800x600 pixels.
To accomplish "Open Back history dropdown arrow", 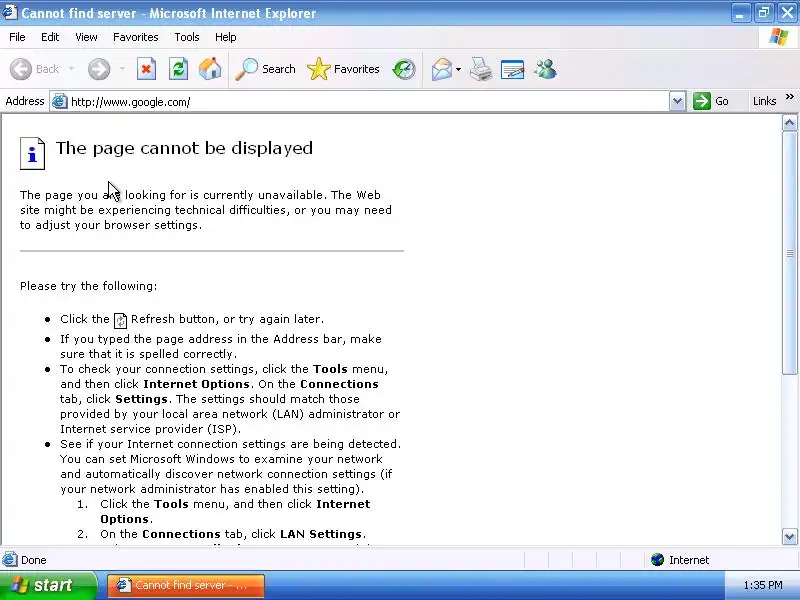I will coord(71,69).
